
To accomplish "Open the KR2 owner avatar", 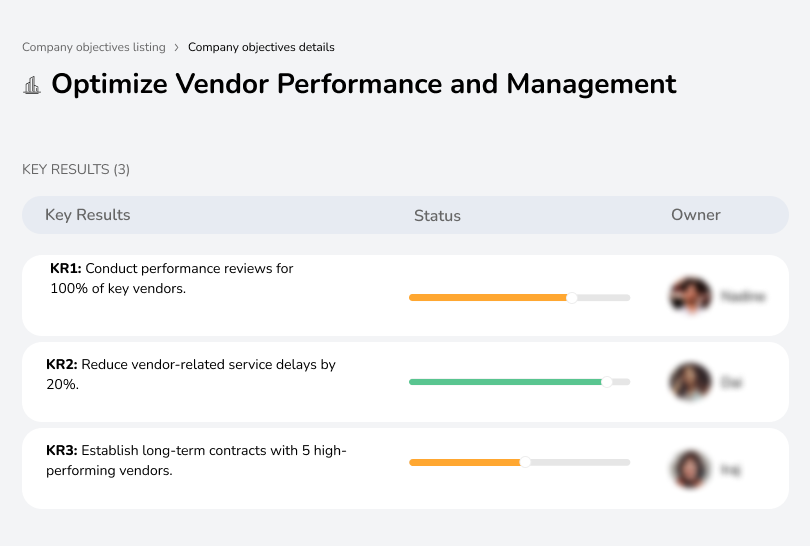I will click(691, 382).
